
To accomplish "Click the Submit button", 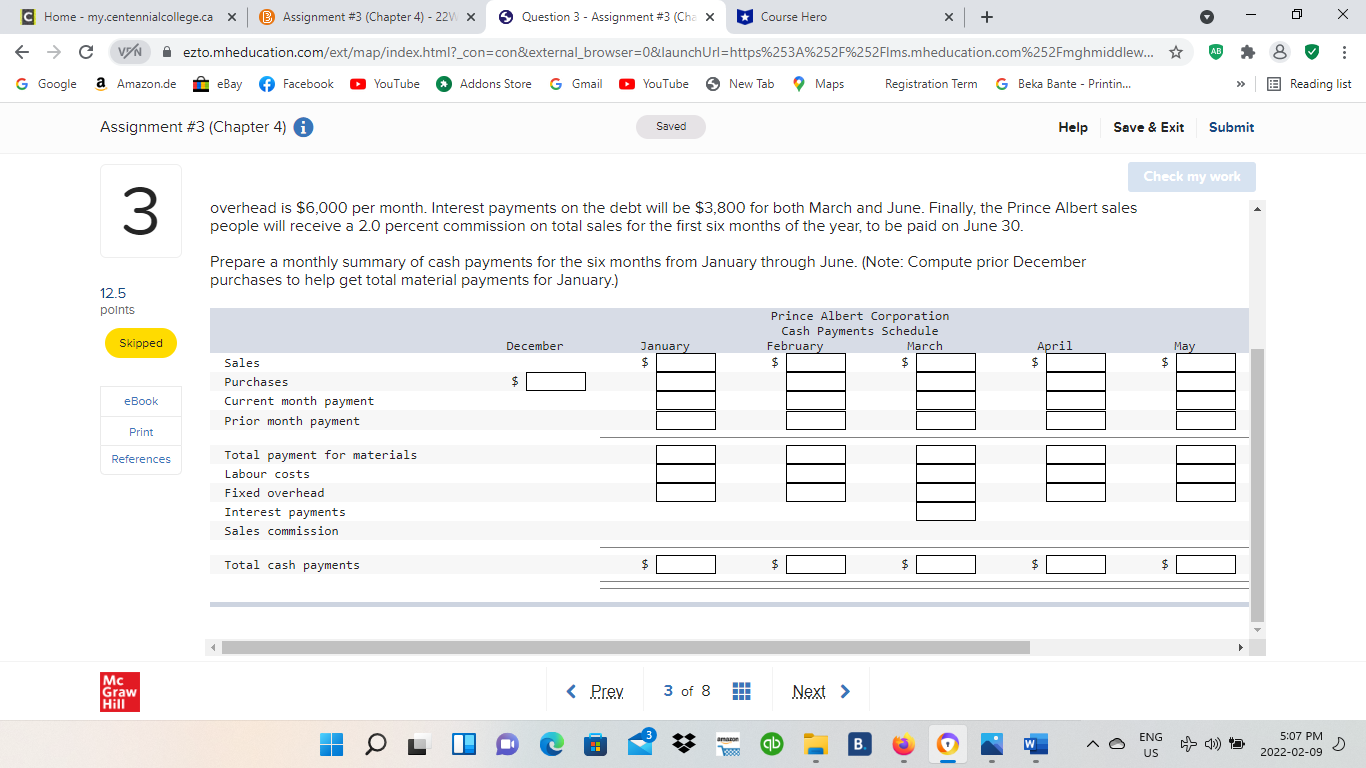I will [x=1231, y=127].
